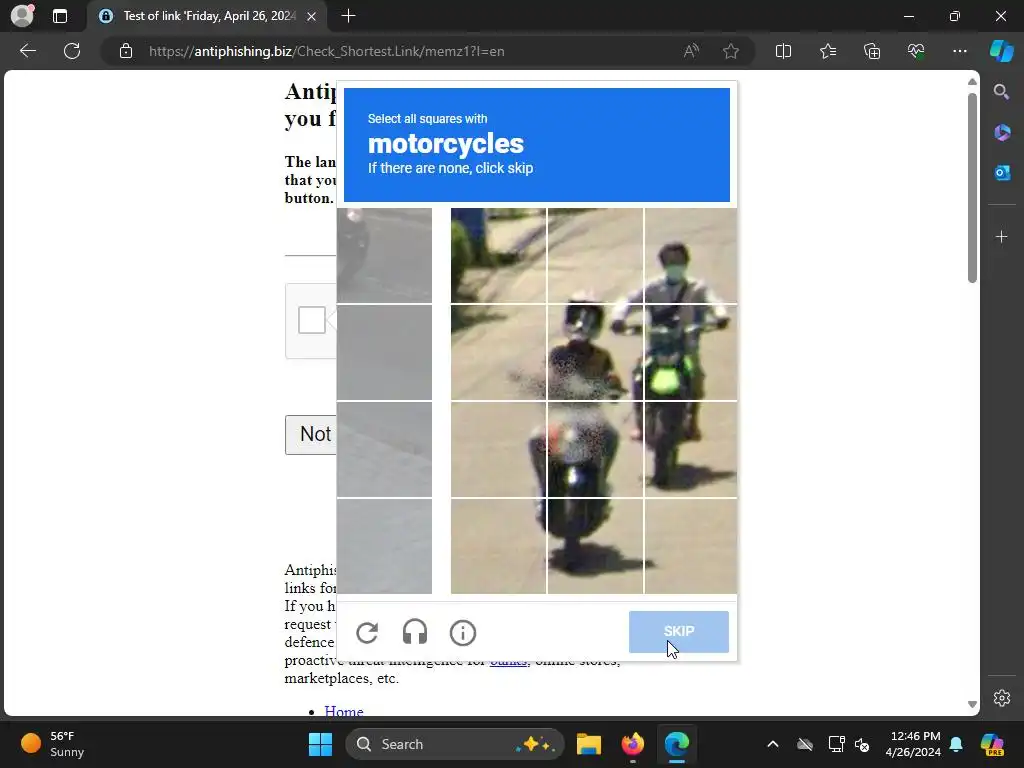Image resolution: width=1024 pixels, height=768 pixels.
Task: Reload the current page
Action: click(x=72, y=51)
